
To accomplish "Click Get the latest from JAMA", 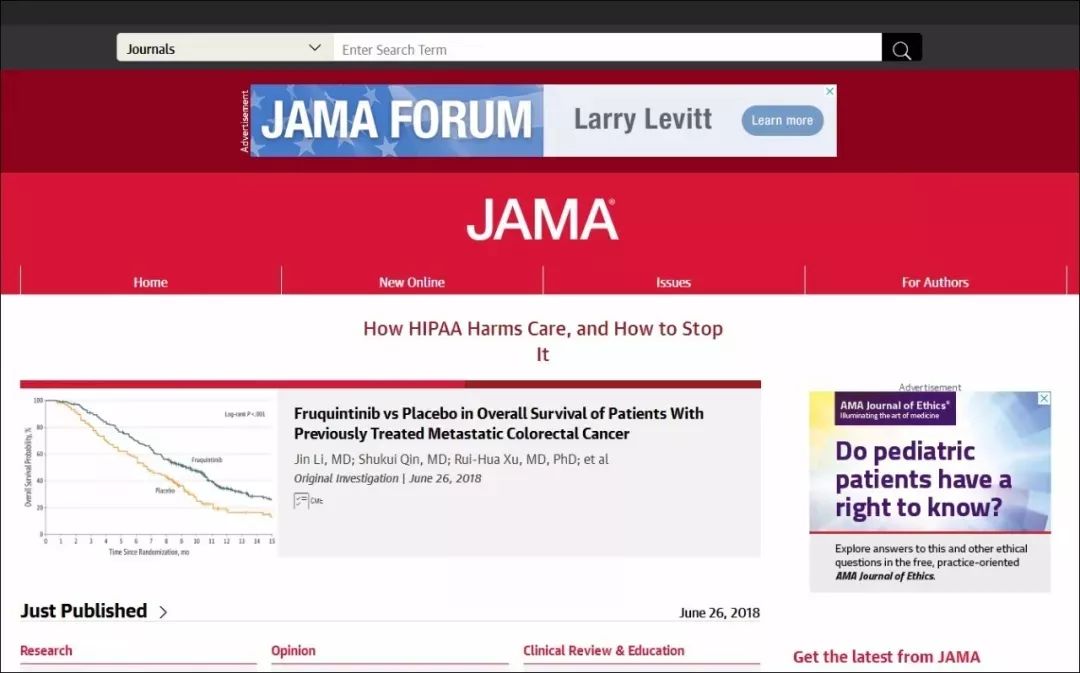I will (886, 656).
